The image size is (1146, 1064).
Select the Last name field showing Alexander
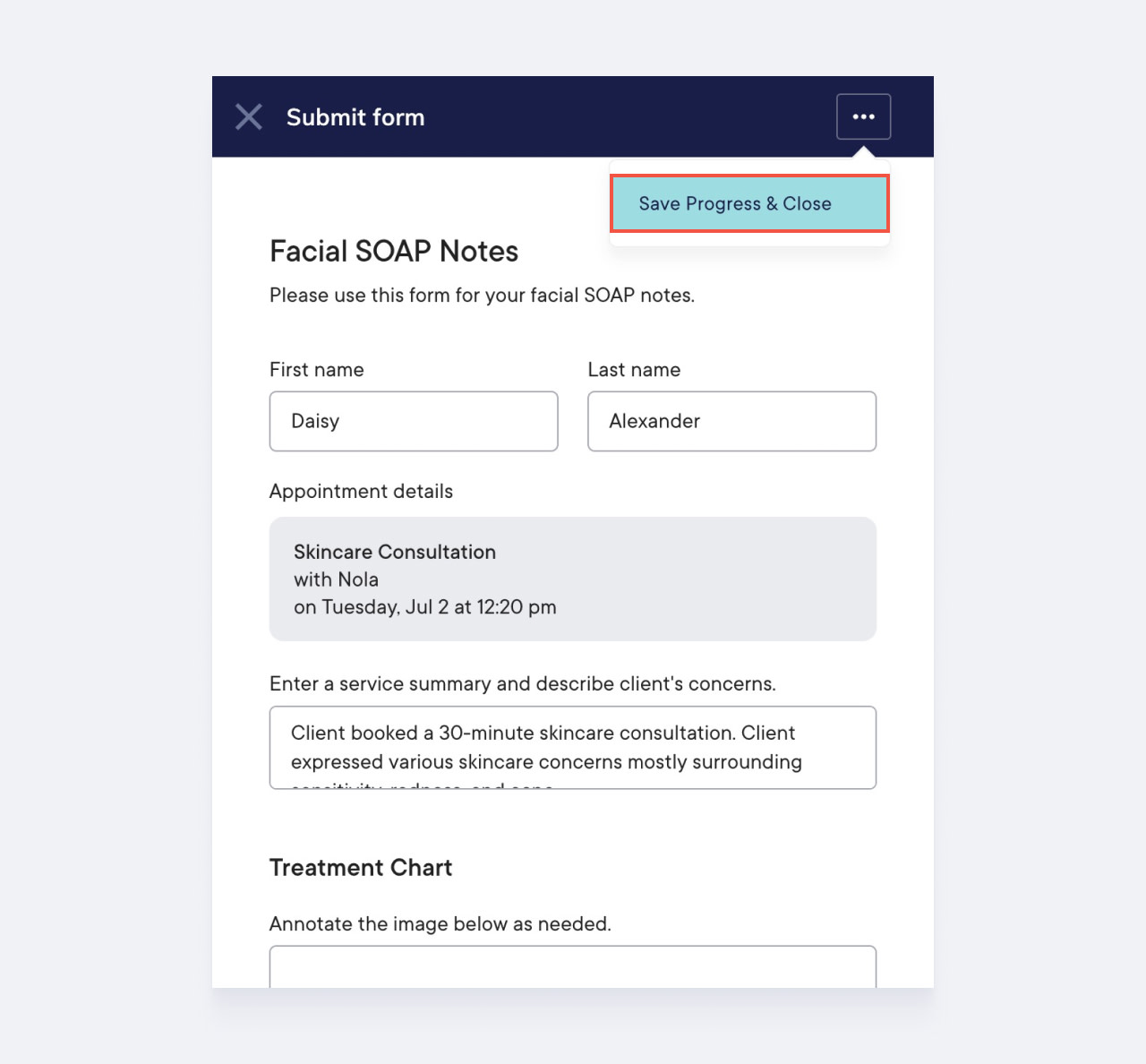pos(731,421)
